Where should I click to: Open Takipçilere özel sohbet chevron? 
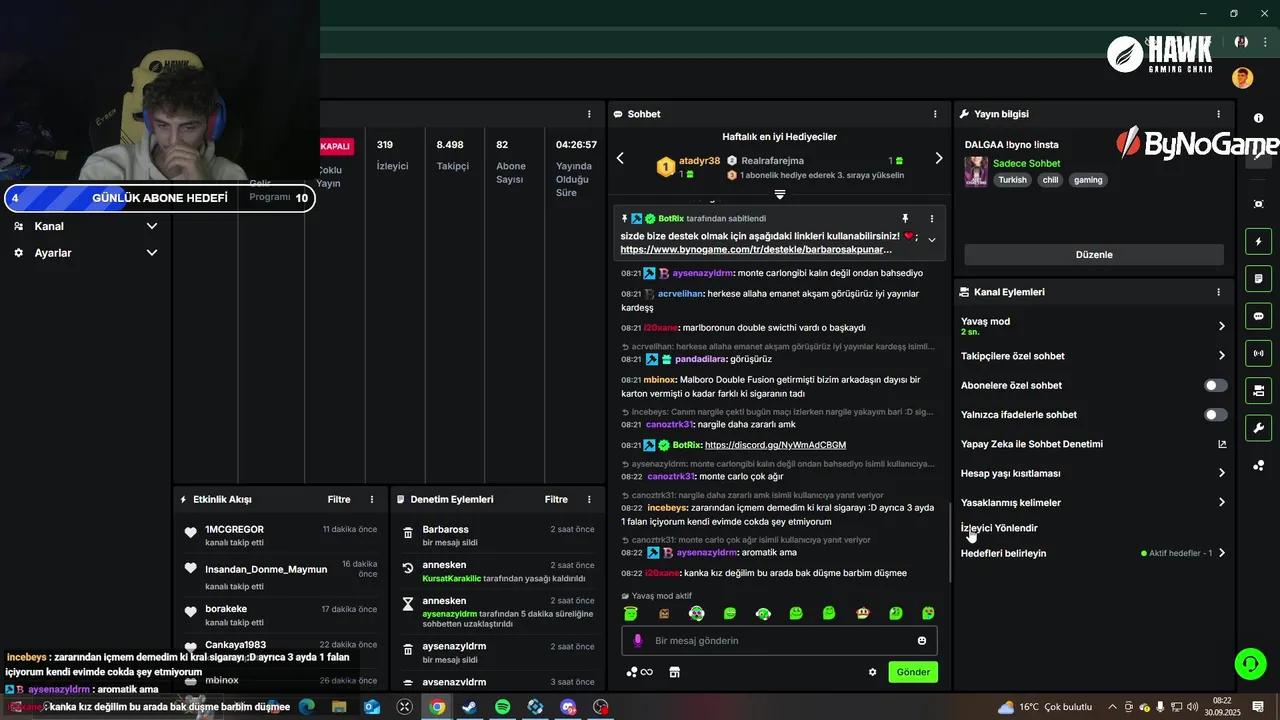click(1221, 355)
